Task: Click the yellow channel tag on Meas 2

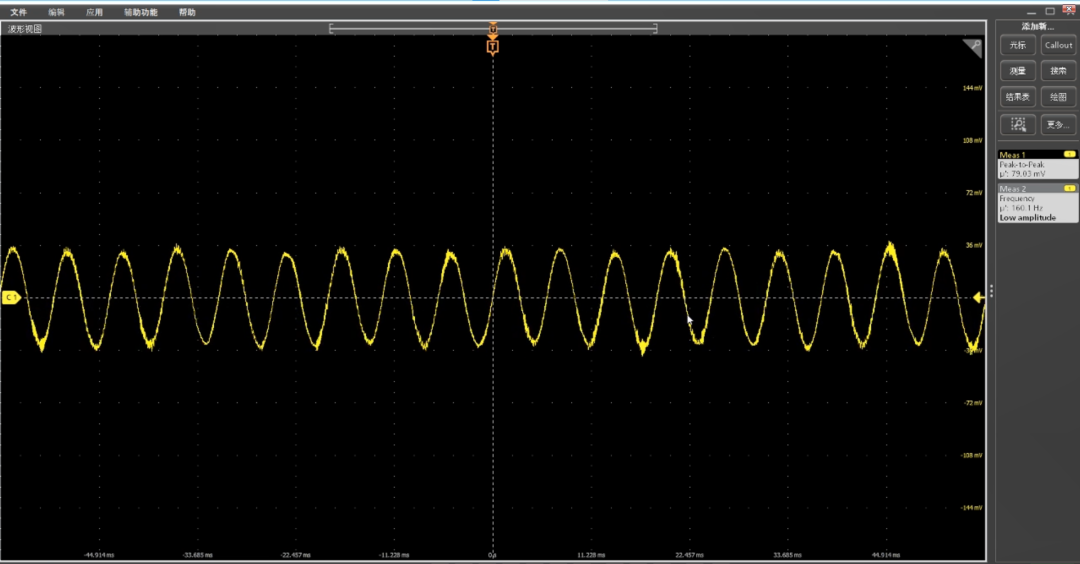Action: pyautogui.click(x=1070, y=188)
